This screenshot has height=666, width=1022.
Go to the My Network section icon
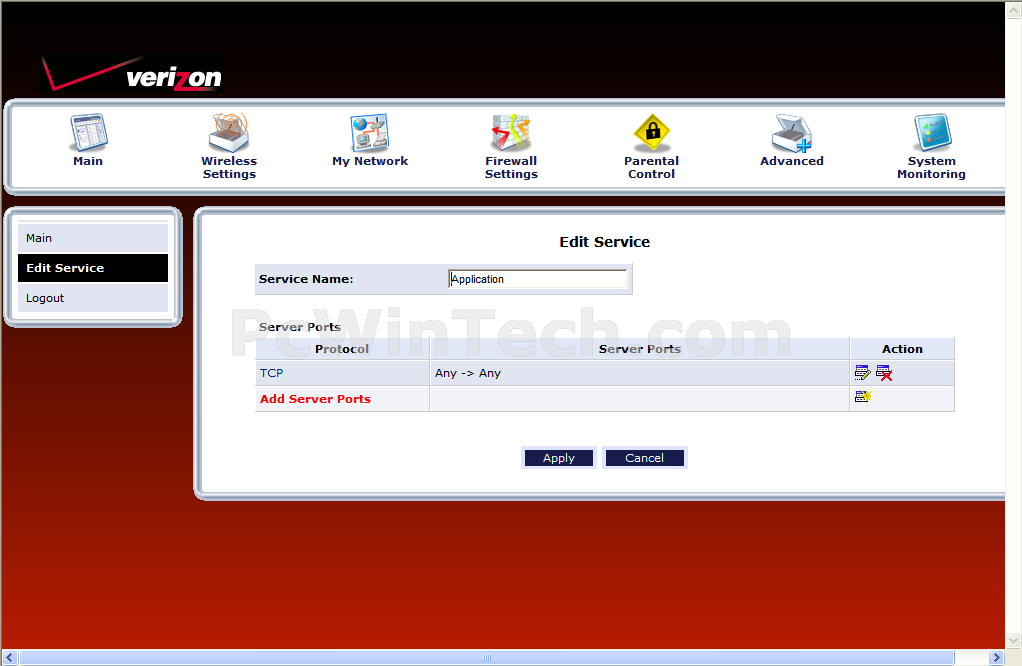(x=370, y=133)
